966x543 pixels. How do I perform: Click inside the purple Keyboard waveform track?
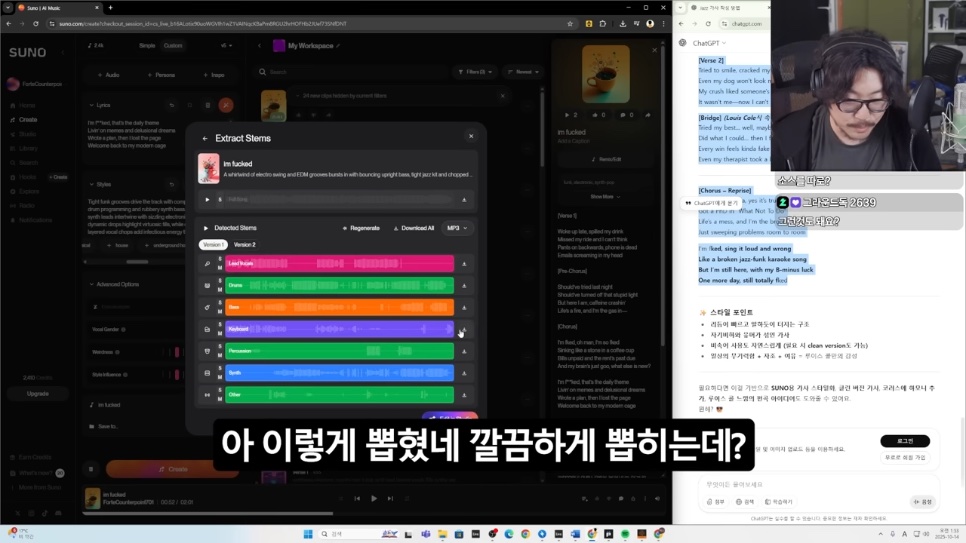(340, 329)
